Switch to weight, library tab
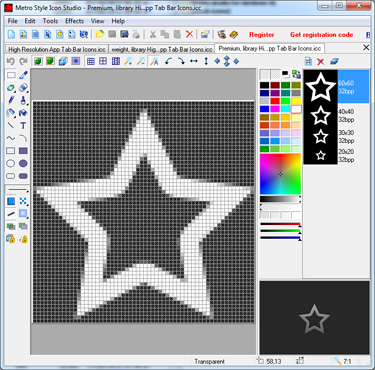The image size is (375, 370). [162, 49]
